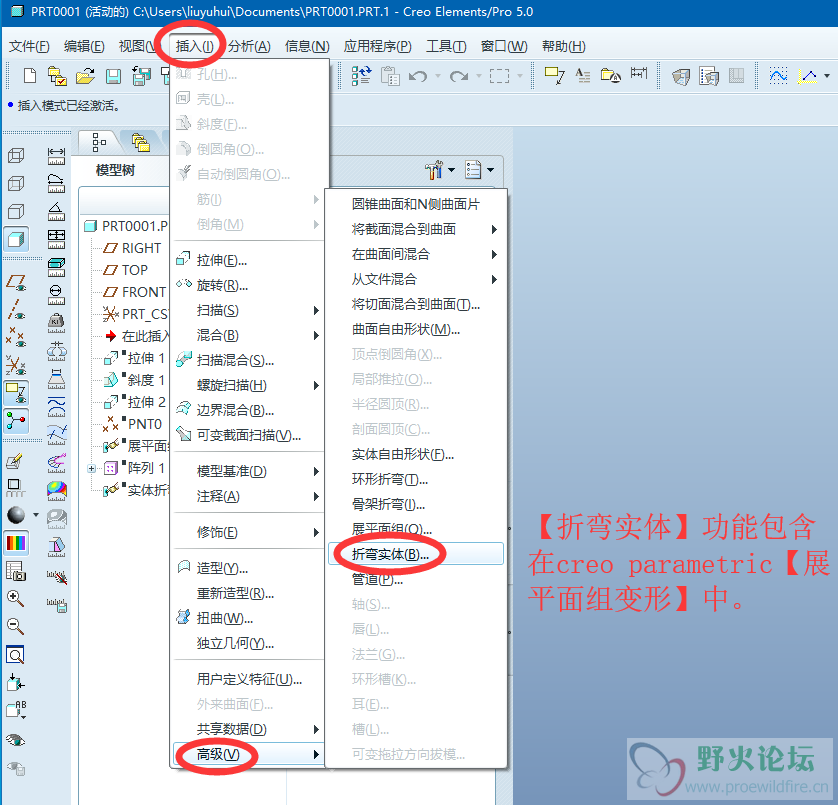Open the 分析(A) menu
The image size is (838, 805).
(249, 47)
